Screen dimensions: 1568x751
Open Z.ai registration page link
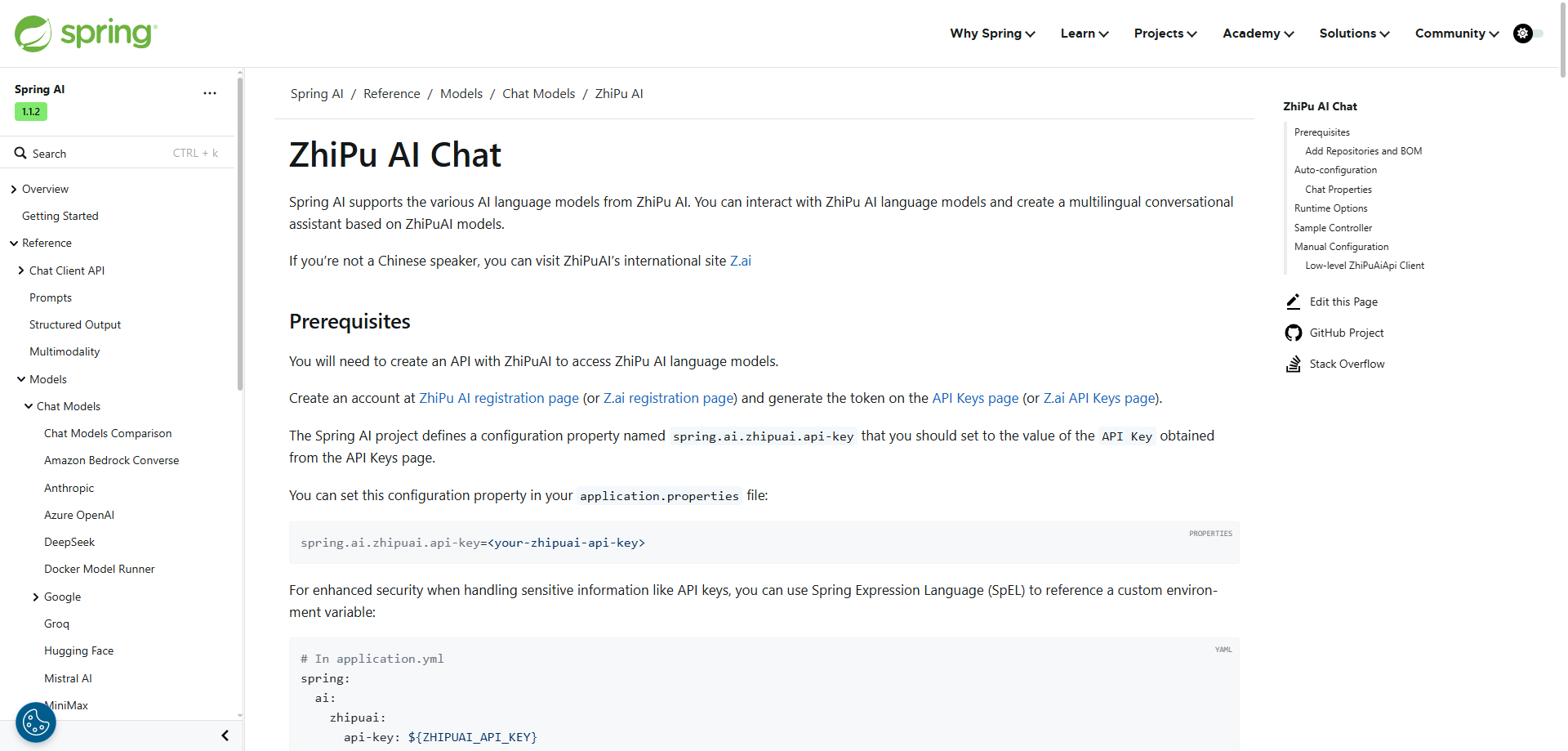pyautogui.click(x=668, y=398)
